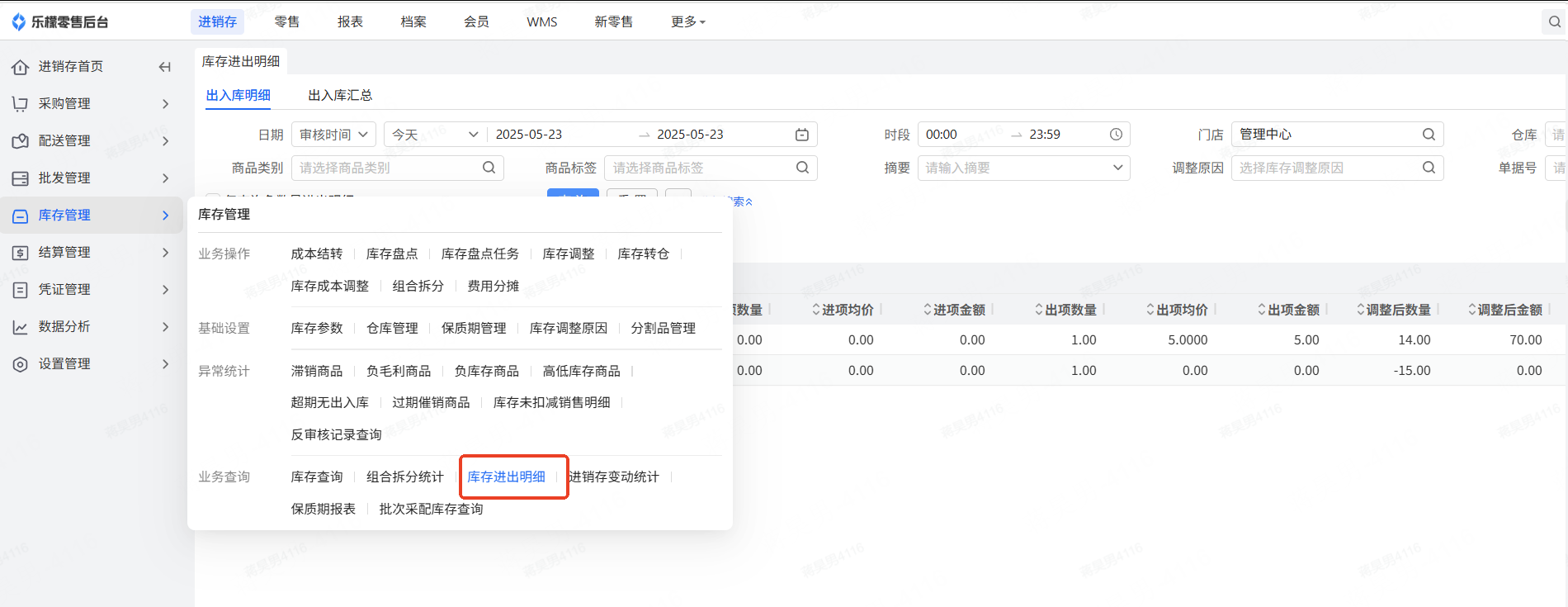Open the 报表 top navigation item
This screenshot has height=607, width=1568.
tap(350, 22)
